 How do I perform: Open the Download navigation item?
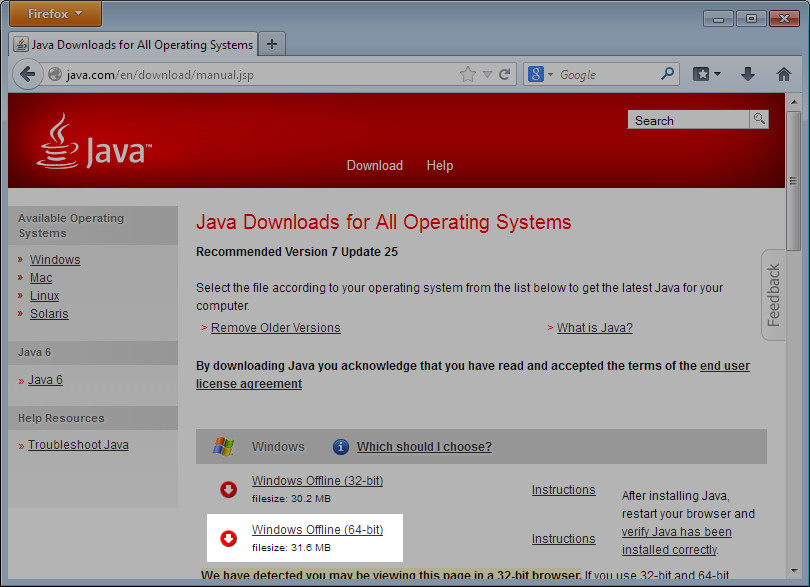pos(375,165)
